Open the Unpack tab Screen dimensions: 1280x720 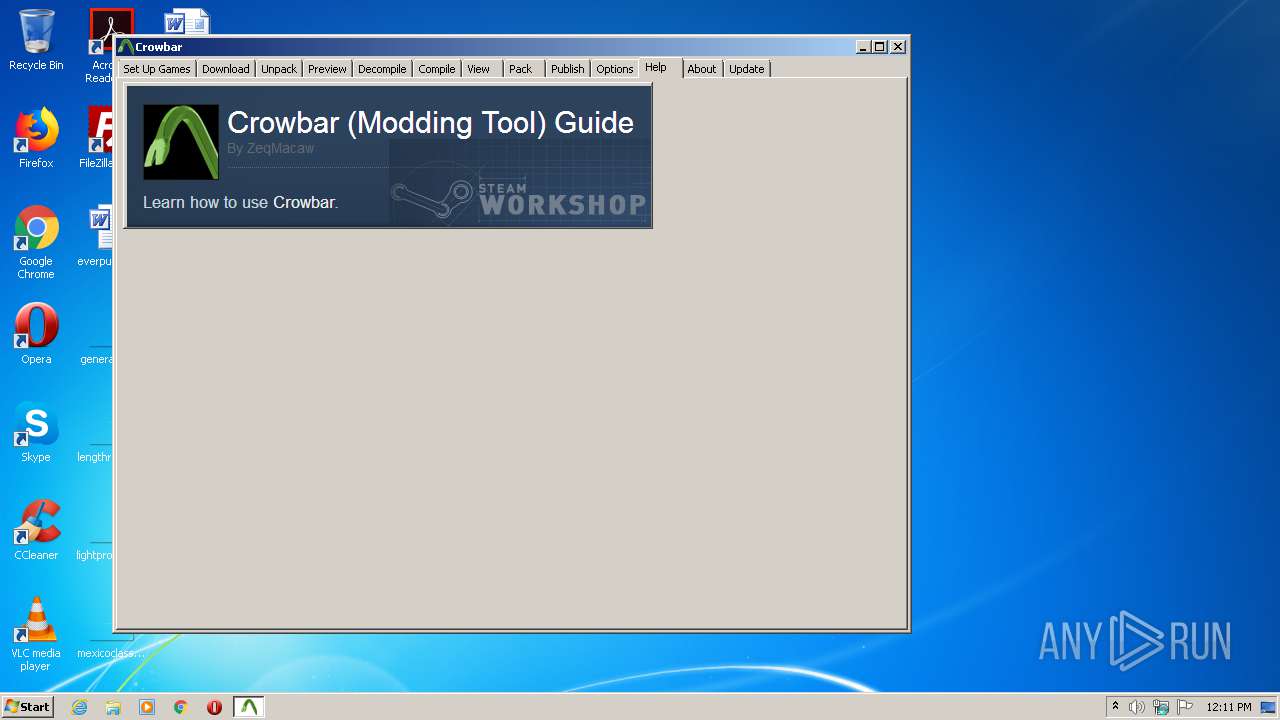[x=279, y=69]
